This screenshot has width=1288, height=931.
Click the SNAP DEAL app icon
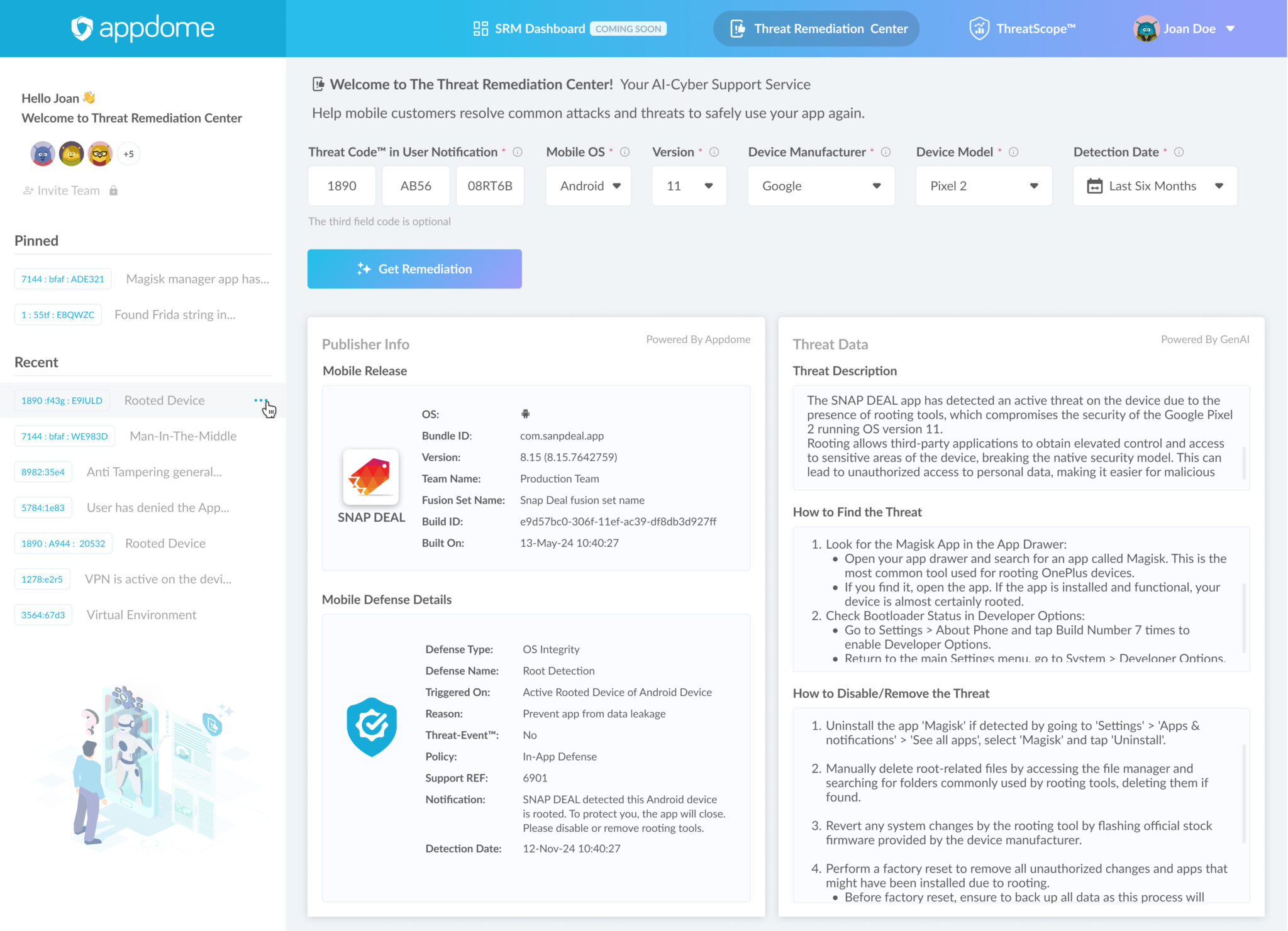point(371,477)
